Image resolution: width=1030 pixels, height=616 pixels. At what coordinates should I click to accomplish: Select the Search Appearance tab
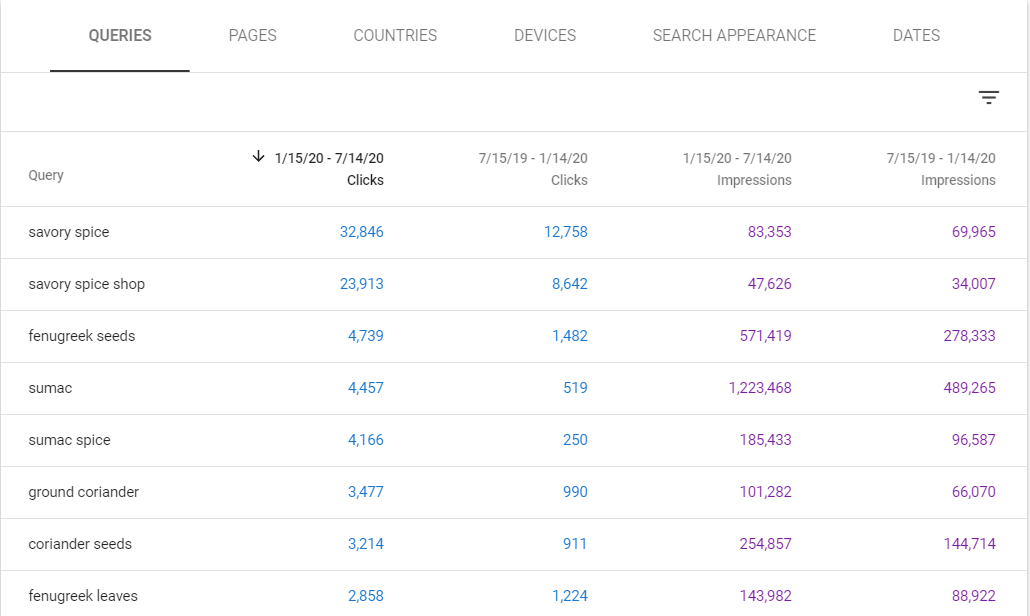(x=734, y=36)
